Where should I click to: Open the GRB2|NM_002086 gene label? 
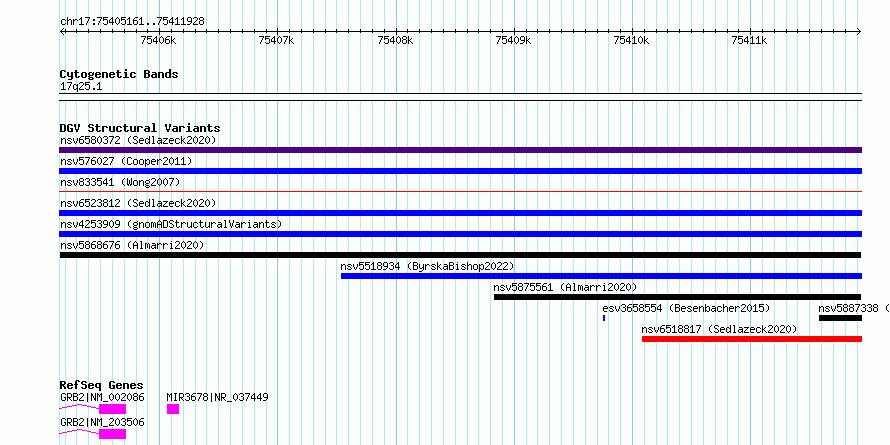tap(102, 397)
